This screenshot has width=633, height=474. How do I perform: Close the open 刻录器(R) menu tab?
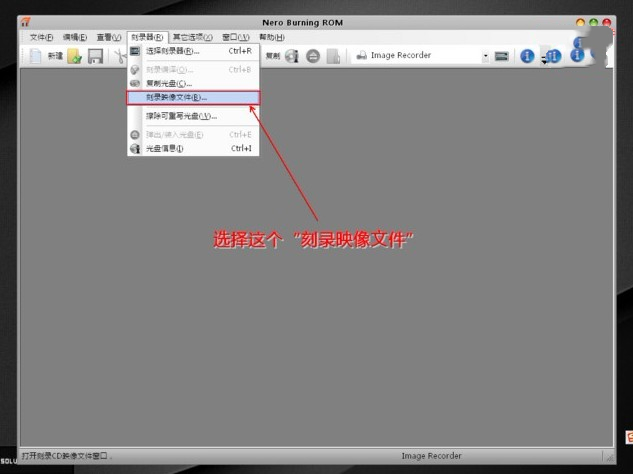pyautogui.click(x=147, y=37)
